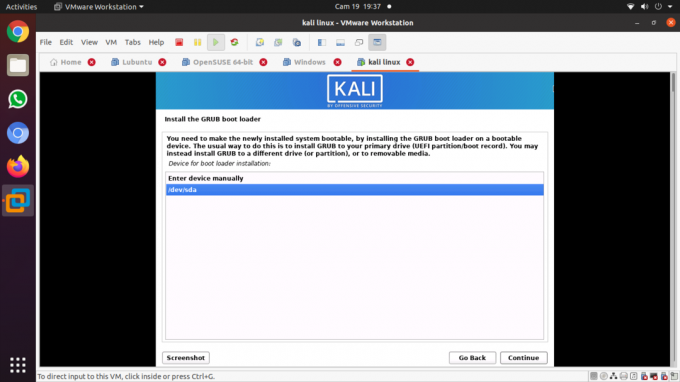Select the Enter device manually option
Image resolution: width=680 pixels, height=382 pixels.
pyautogui.click(x=354, y=178)
